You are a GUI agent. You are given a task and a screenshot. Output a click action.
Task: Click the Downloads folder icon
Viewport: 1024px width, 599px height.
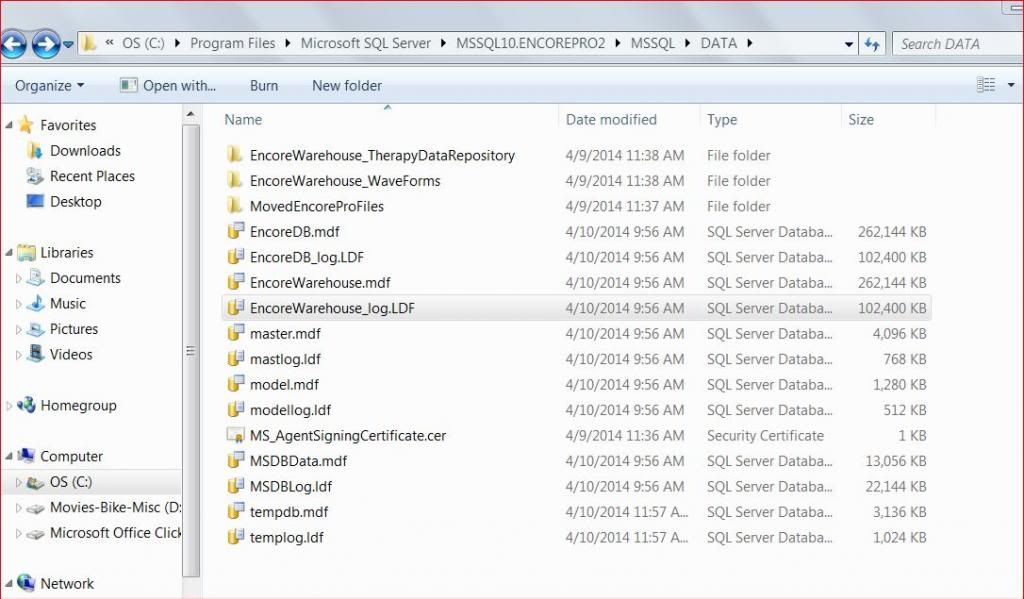point(35,150)
